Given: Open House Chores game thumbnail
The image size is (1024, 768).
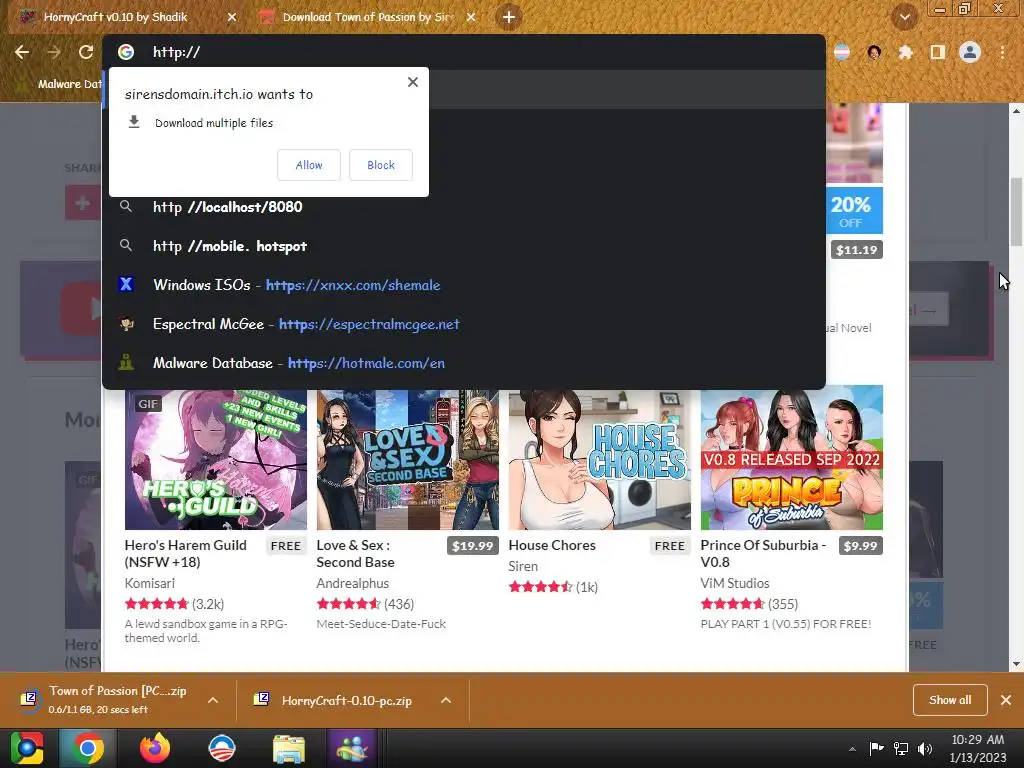Looking at the screenshot, I should 600,460.
